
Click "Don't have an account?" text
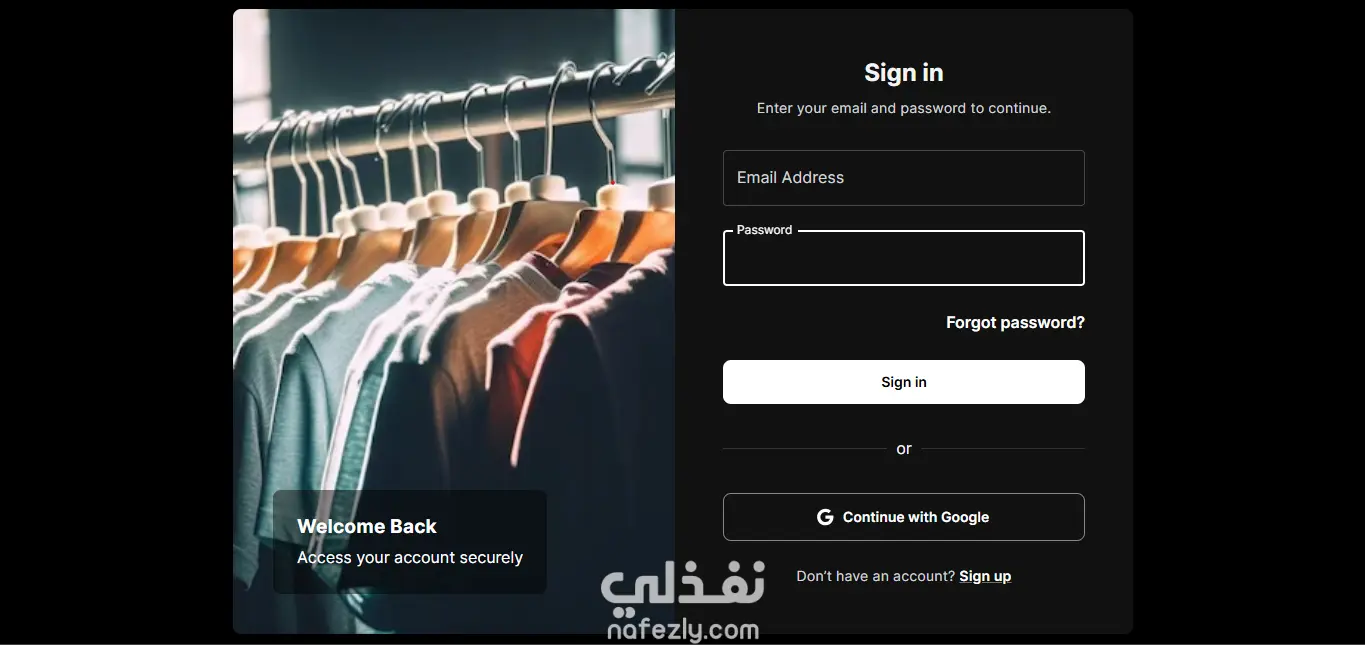point(876,576)
